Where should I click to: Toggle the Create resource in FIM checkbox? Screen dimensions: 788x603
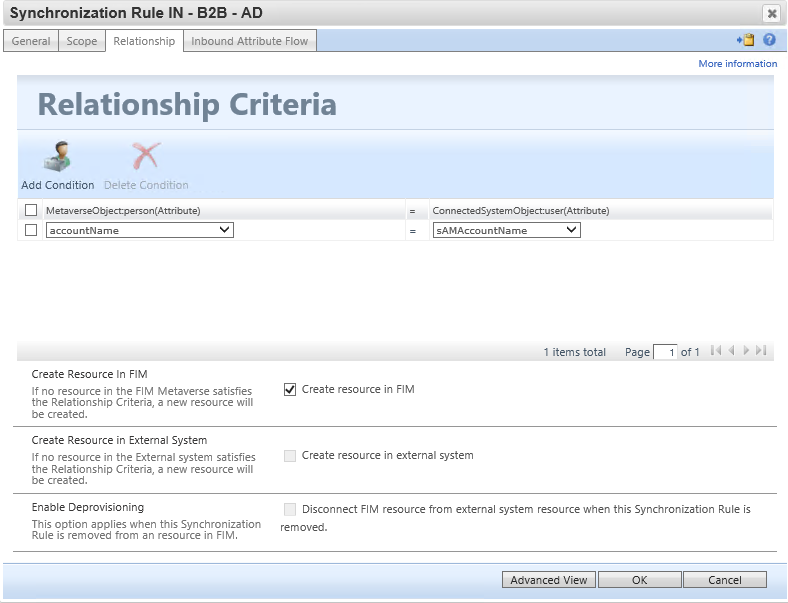[290, 389]
